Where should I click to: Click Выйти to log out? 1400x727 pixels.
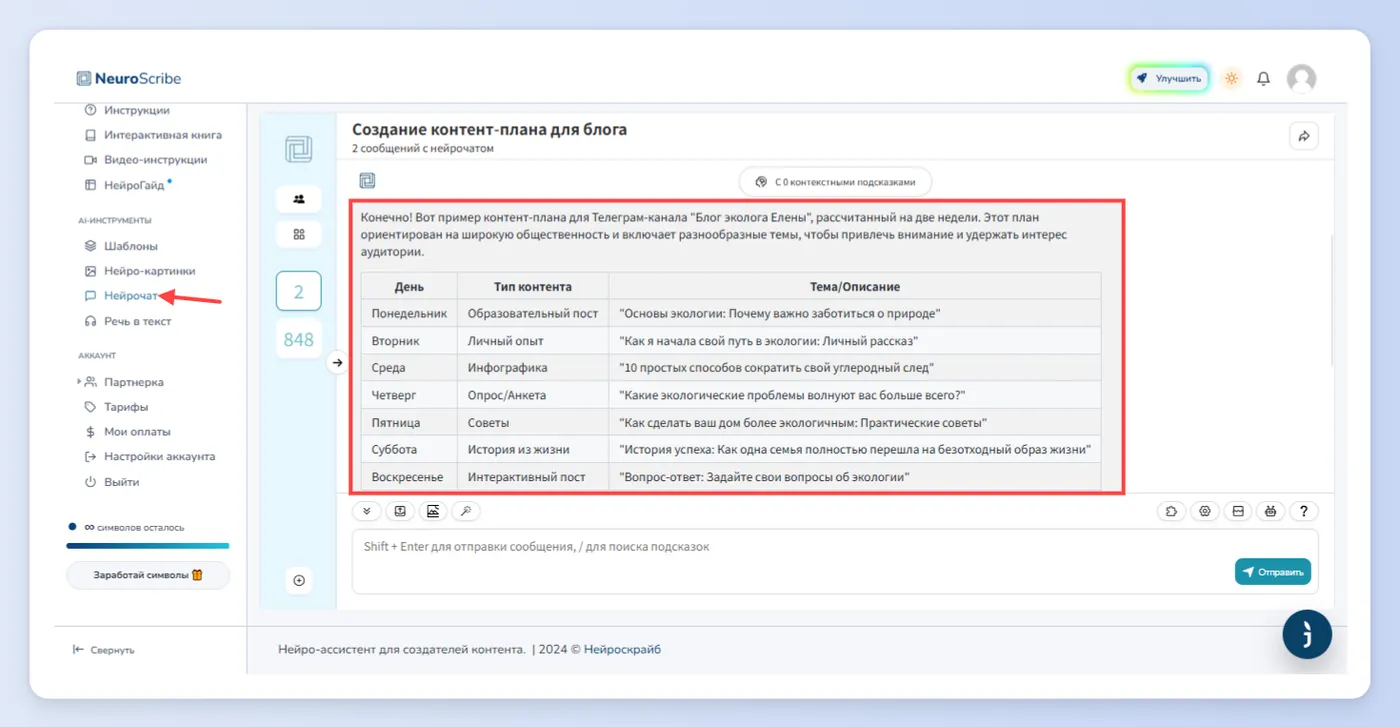click(112, 482)
